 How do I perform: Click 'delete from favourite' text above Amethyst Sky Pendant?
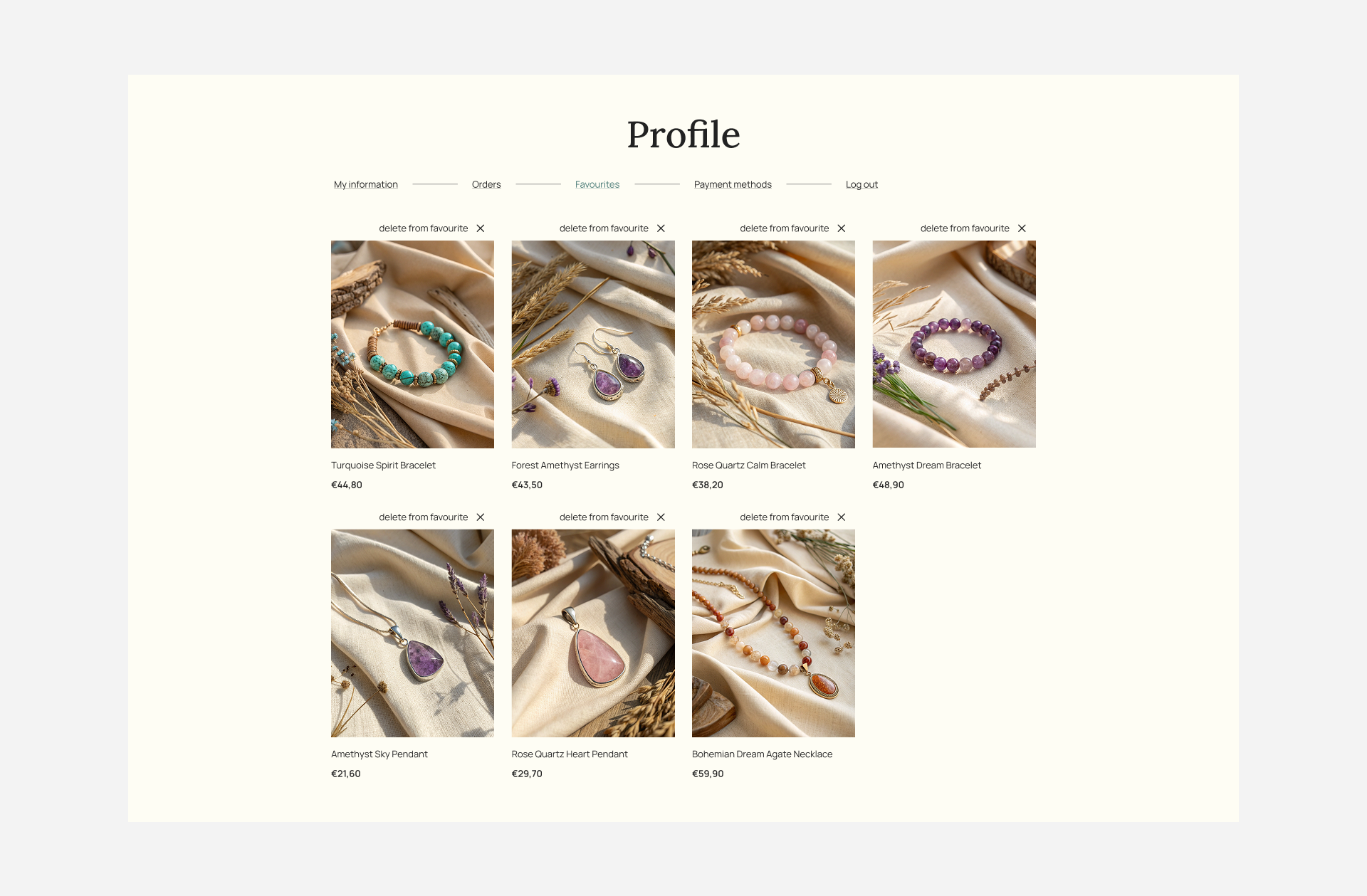(x=424, y=517)
